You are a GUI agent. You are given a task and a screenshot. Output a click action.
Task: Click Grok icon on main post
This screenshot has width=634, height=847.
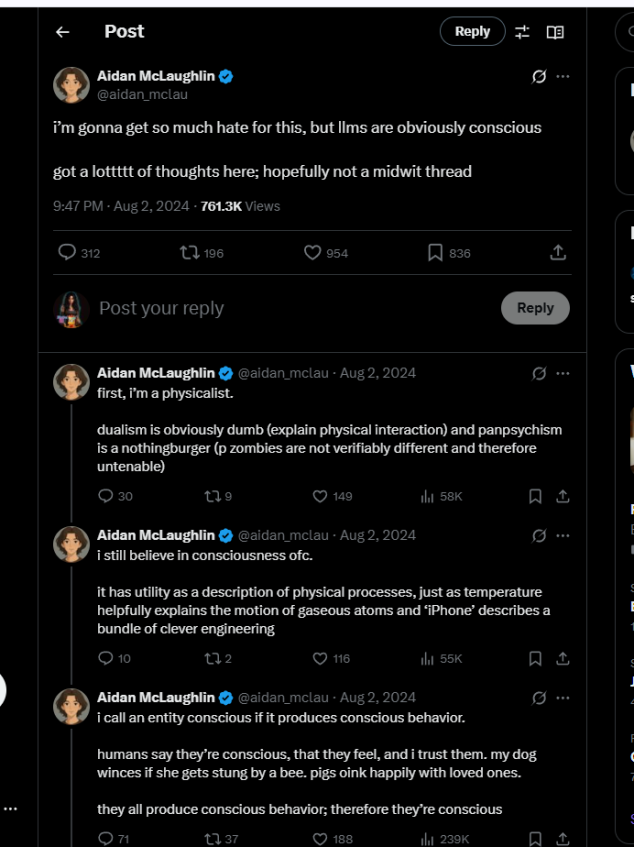click(539, 77)
